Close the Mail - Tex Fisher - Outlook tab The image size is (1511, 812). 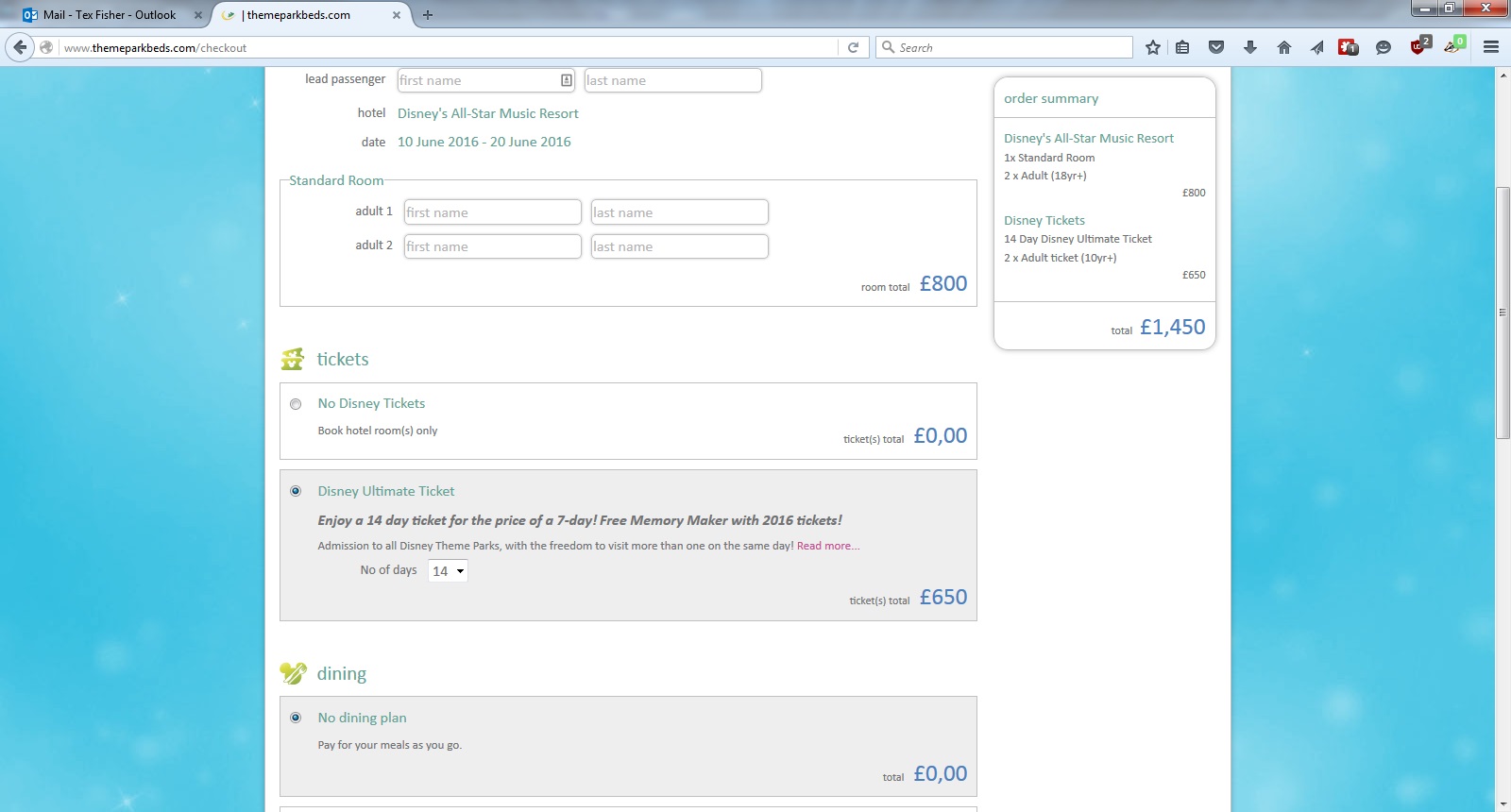click(x=197, y=15)
